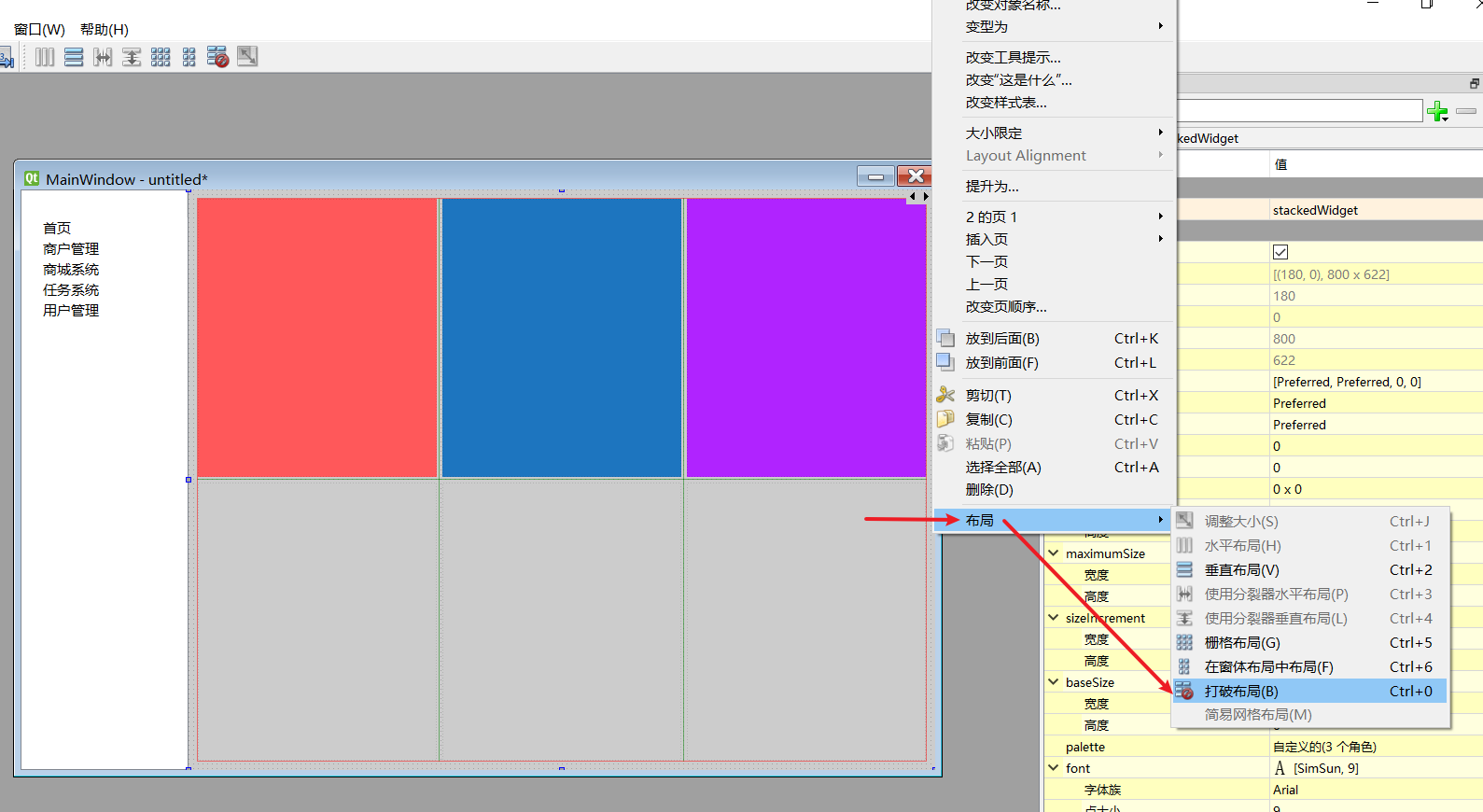The width and height of the screenshot is (1483, 812).
Task: Select 复制(C) copy entry
Action: (1053, 420)
